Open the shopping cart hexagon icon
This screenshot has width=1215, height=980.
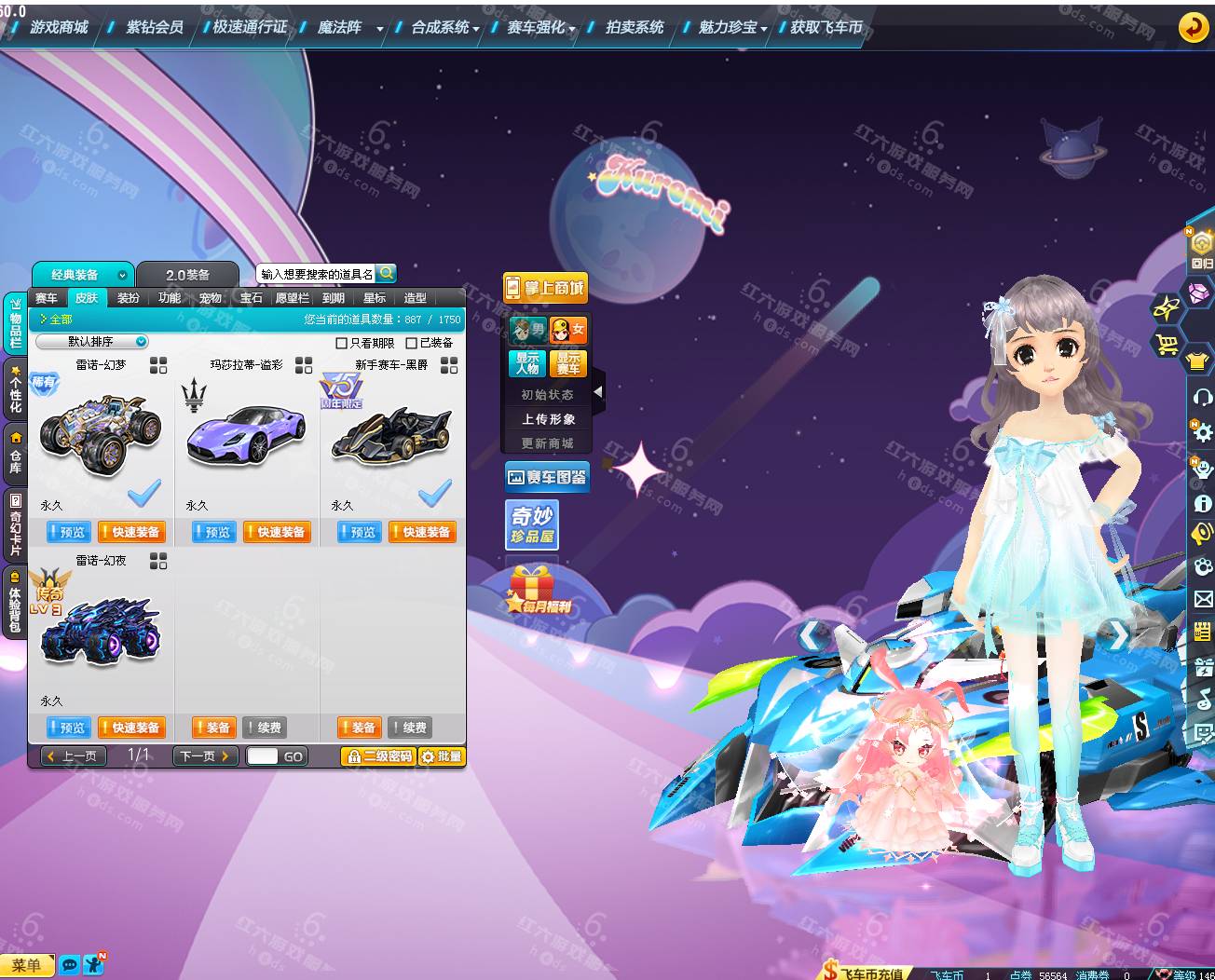[x=1167, y=345]
